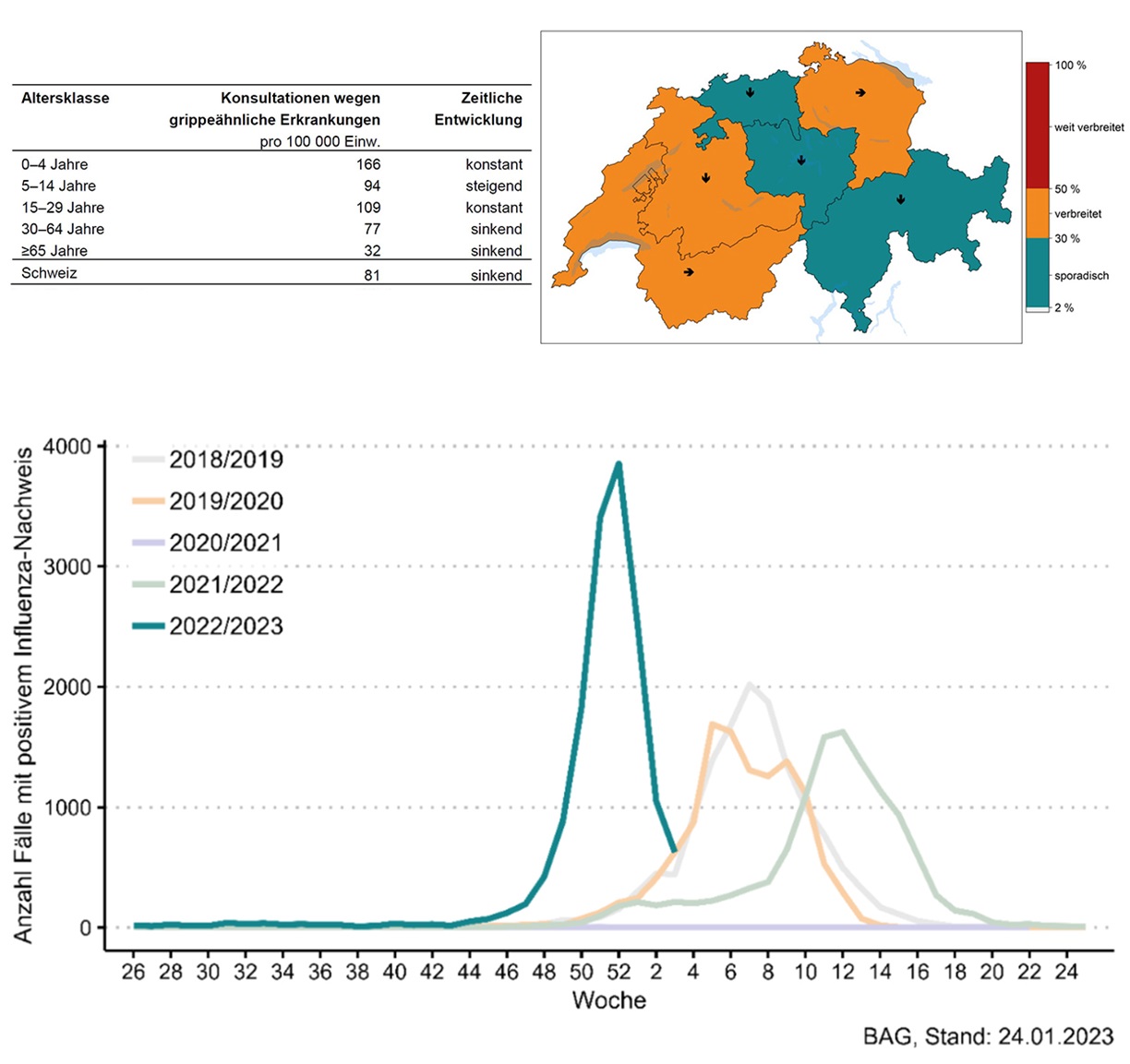Click the right arrow in the northeastern orange region
1130x1064 pixels.
(x=860, y=93)
